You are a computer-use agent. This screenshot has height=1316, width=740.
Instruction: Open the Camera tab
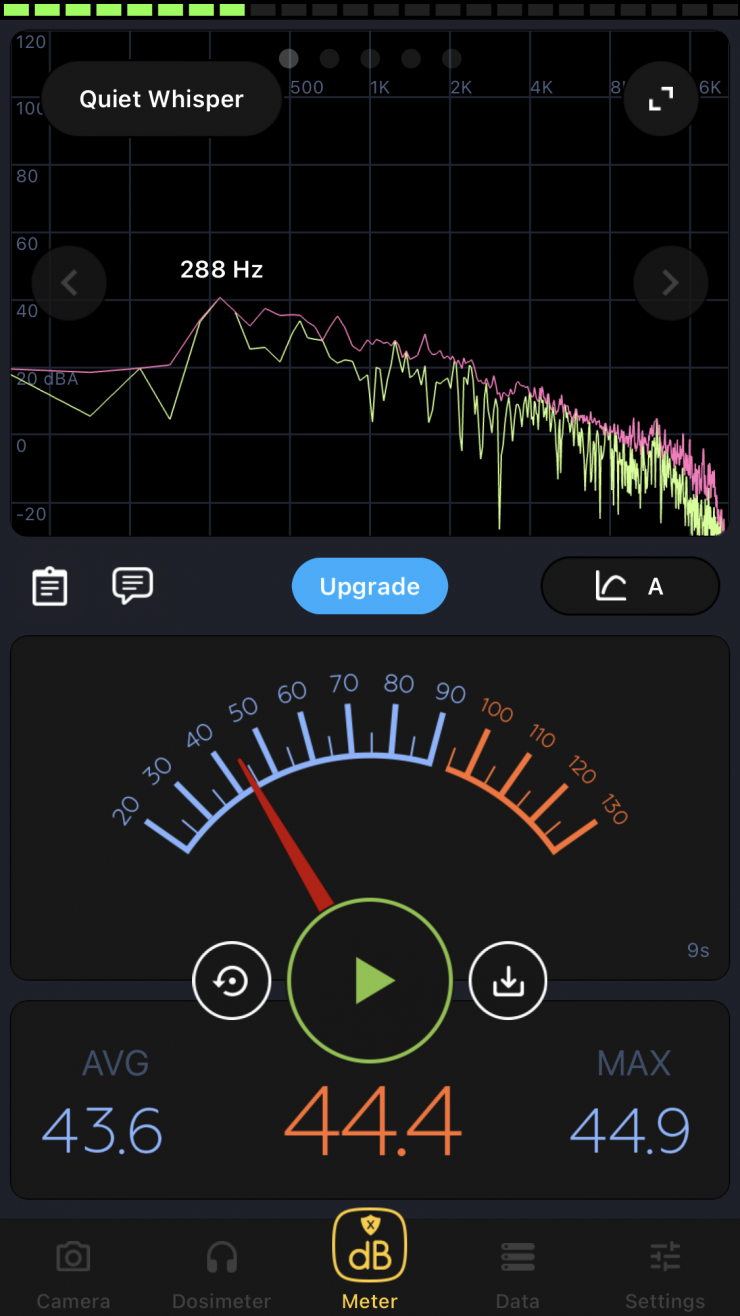(x=73, y=1272)
